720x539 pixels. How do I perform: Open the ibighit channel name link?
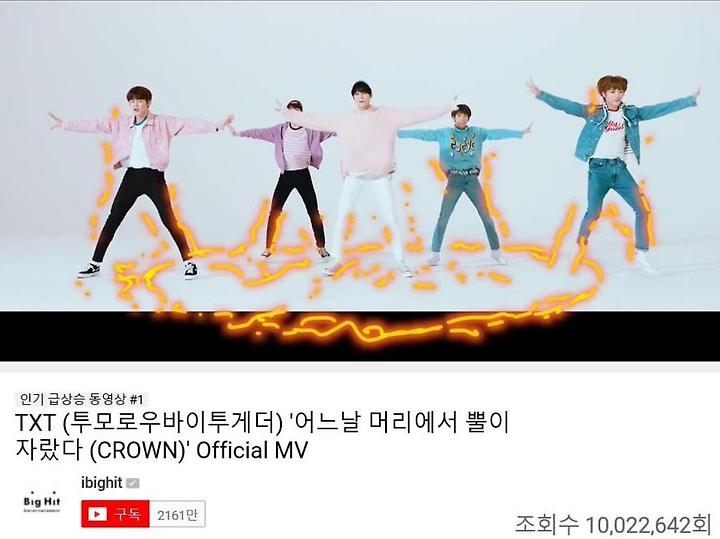[101, 483]
